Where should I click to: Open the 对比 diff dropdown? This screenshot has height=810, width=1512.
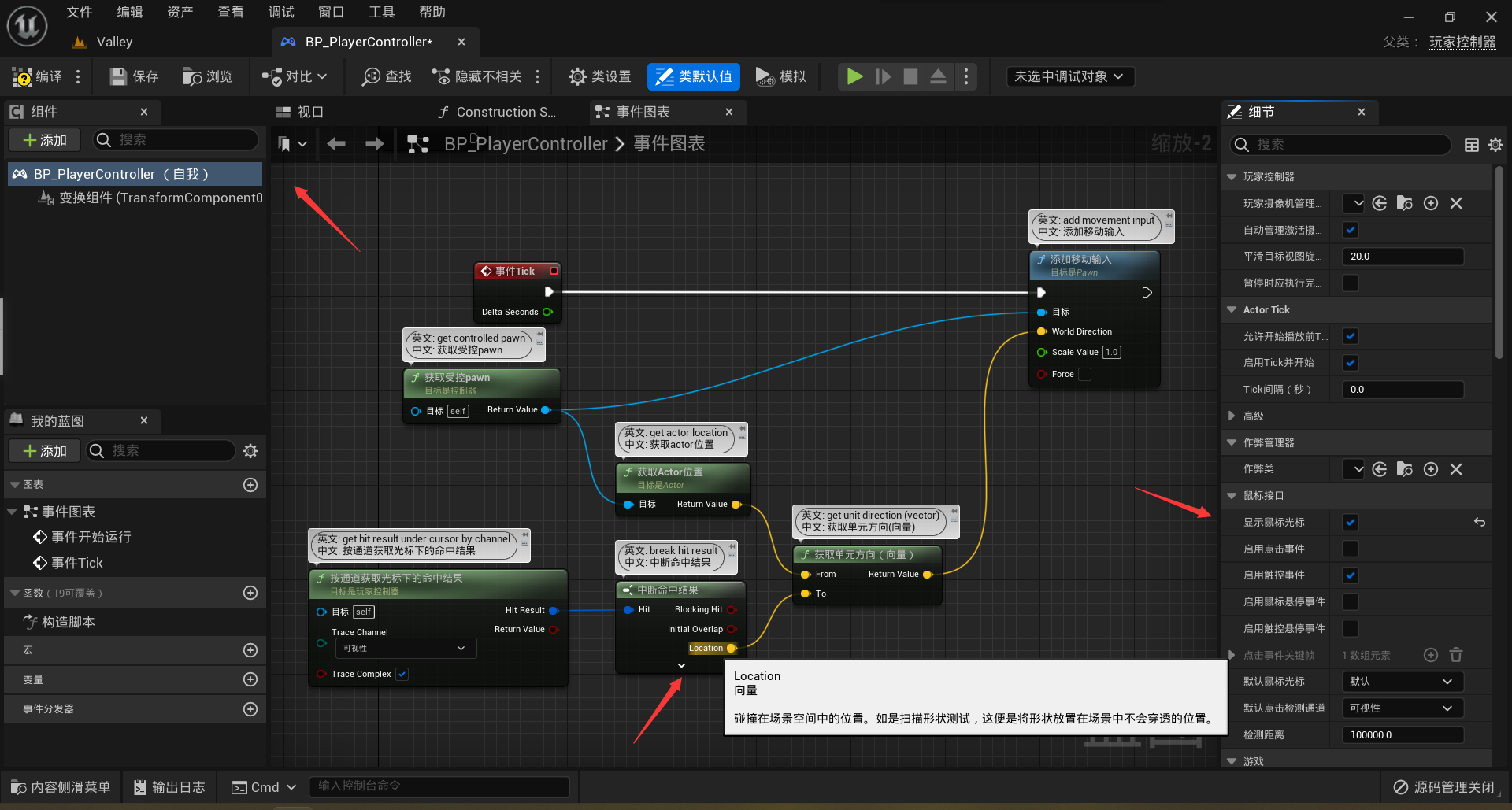(x=295, y=76)
